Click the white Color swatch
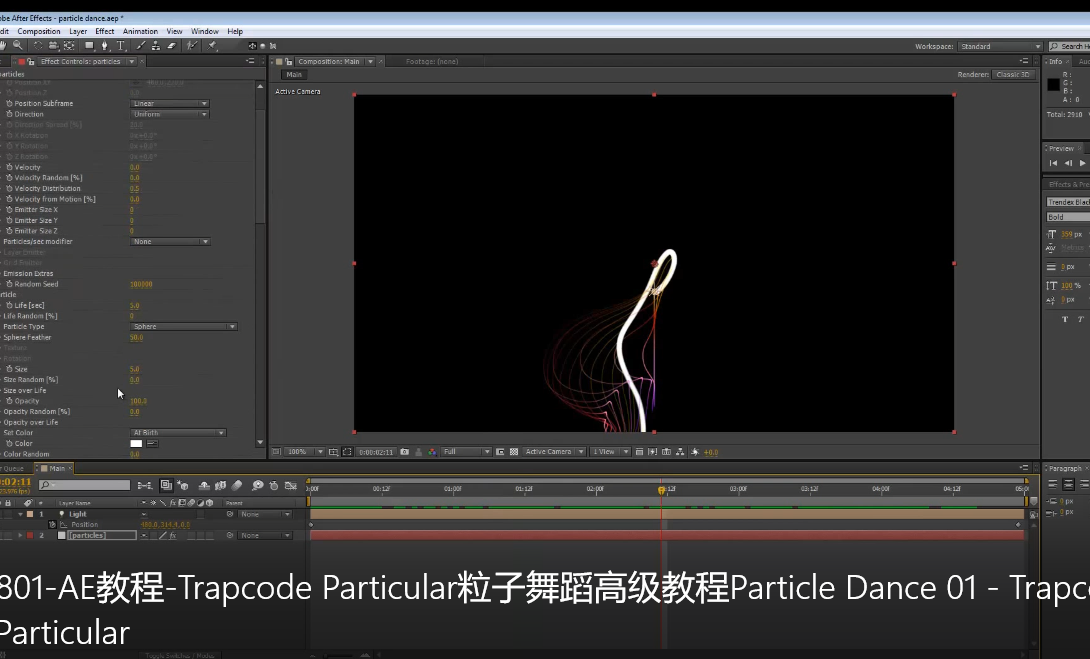The image size is (1090, 659). pos(136,444)
